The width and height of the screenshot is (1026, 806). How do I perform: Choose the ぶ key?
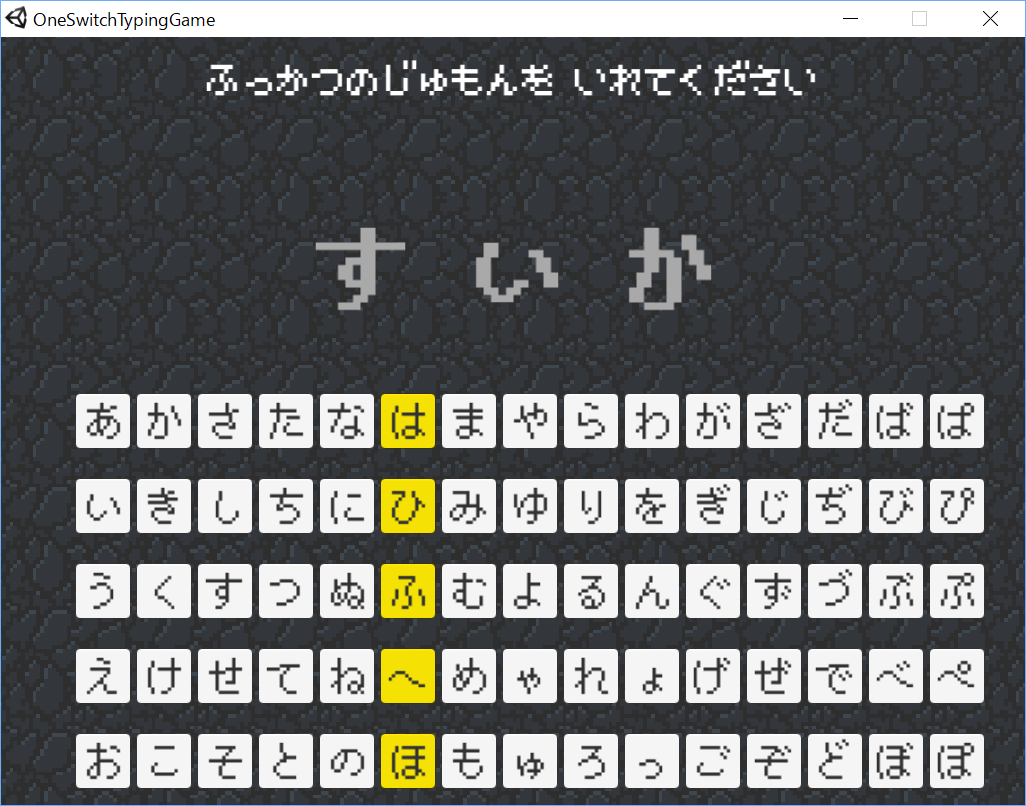coord(896,591)
